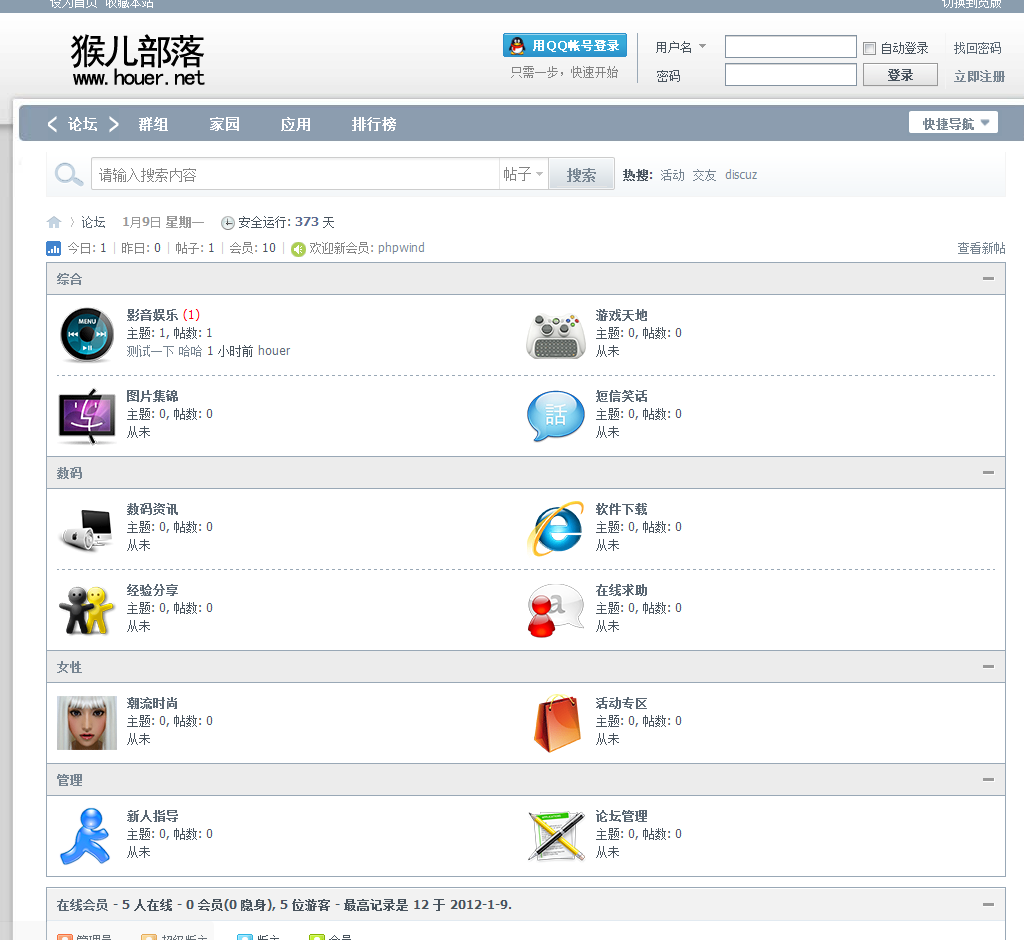Screen dimensions: 1024x940
Task: Open the 应用 navigation tab
Action: pos(296,124)
